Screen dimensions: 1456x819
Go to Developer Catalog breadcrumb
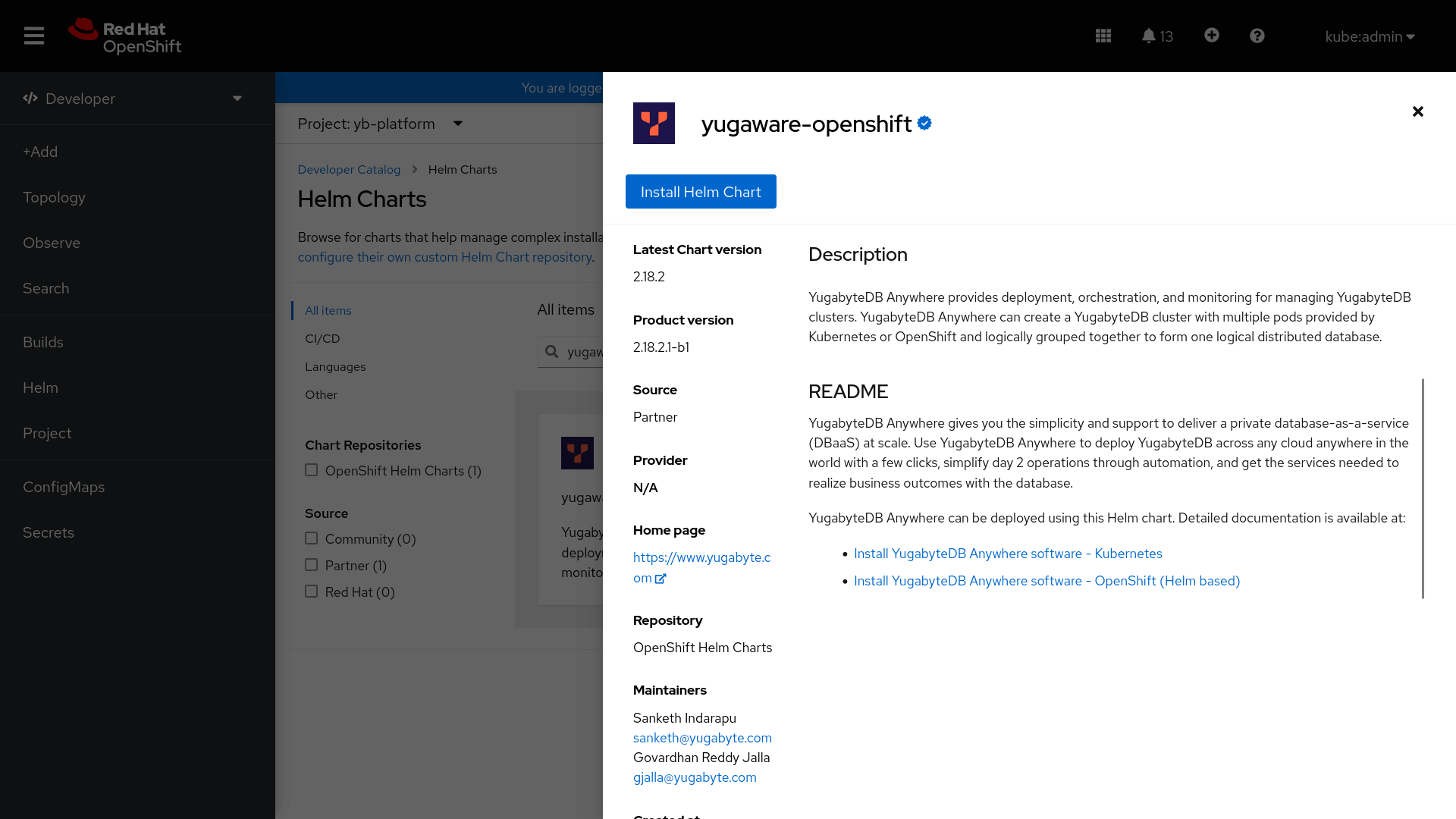(349, 169)
